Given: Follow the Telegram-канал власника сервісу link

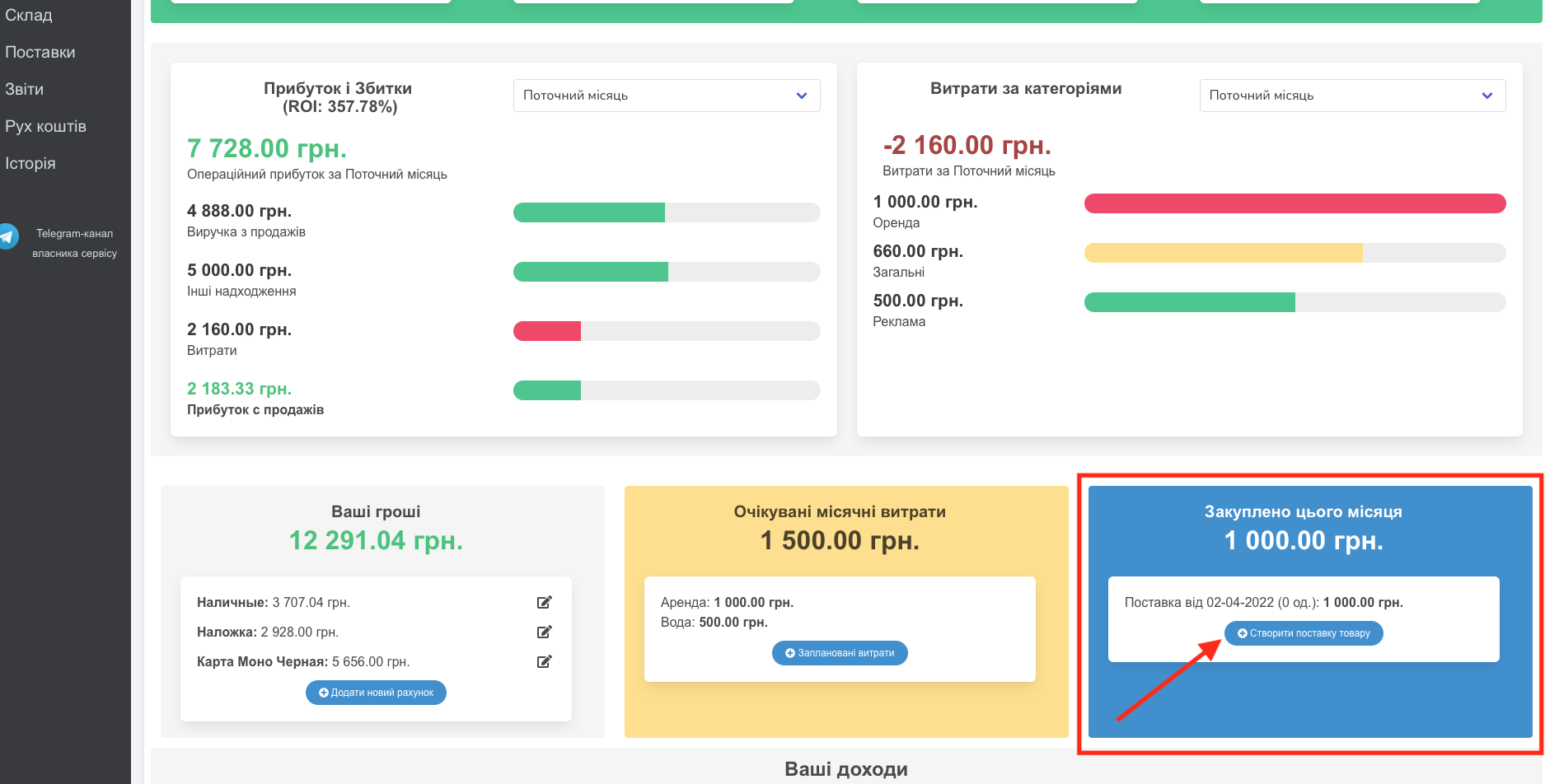Looking at the screenshot, I should pos(73,243).
